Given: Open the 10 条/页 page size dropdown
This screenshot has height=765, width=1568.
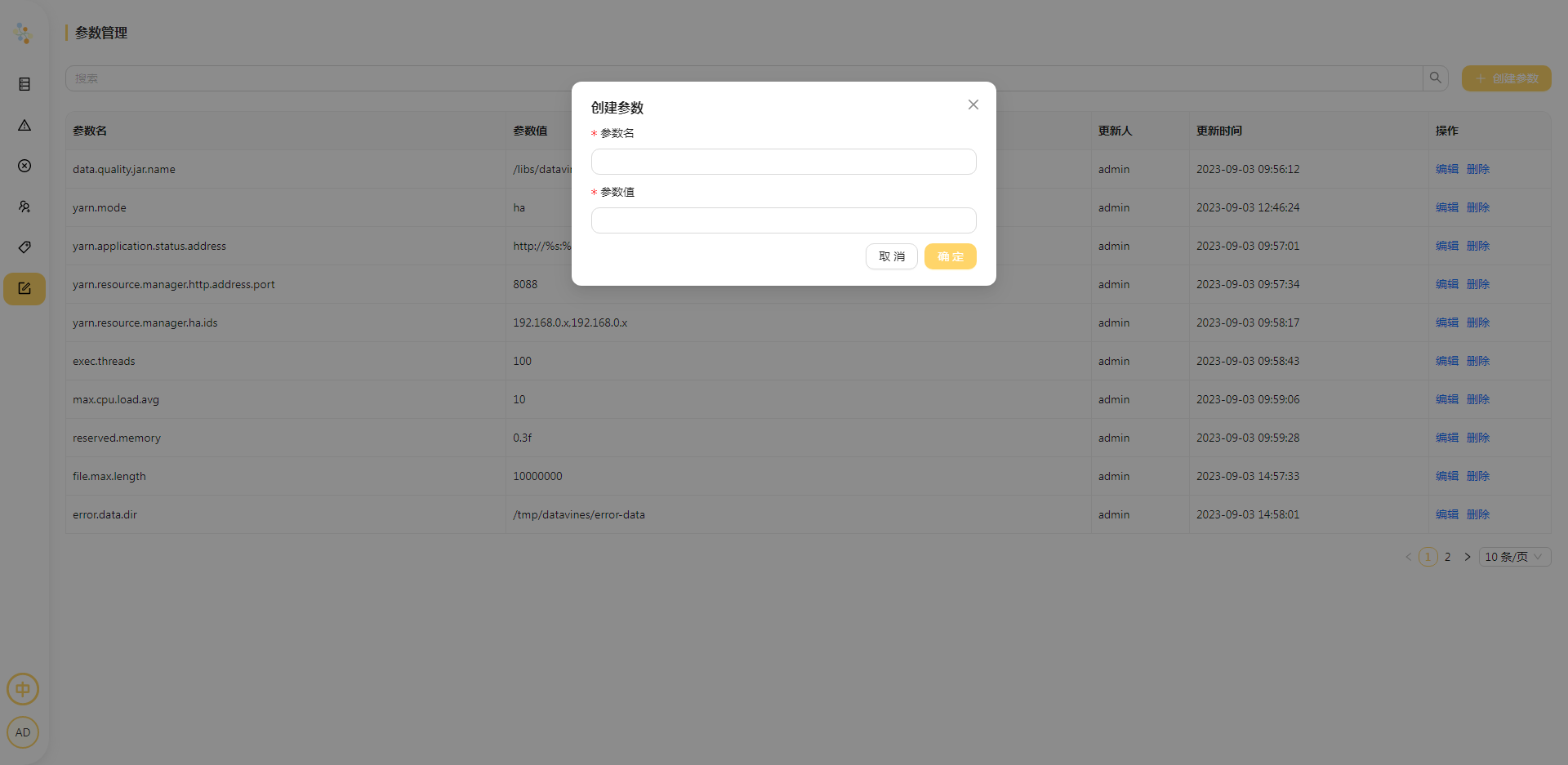Looking at the screenshot, I should click(x=1515, y=557).
